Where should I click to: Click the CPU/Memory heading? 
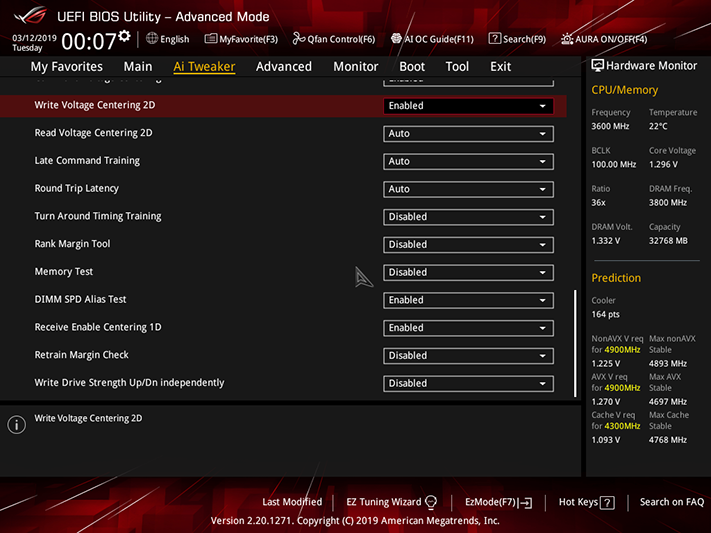click(625, 90)
